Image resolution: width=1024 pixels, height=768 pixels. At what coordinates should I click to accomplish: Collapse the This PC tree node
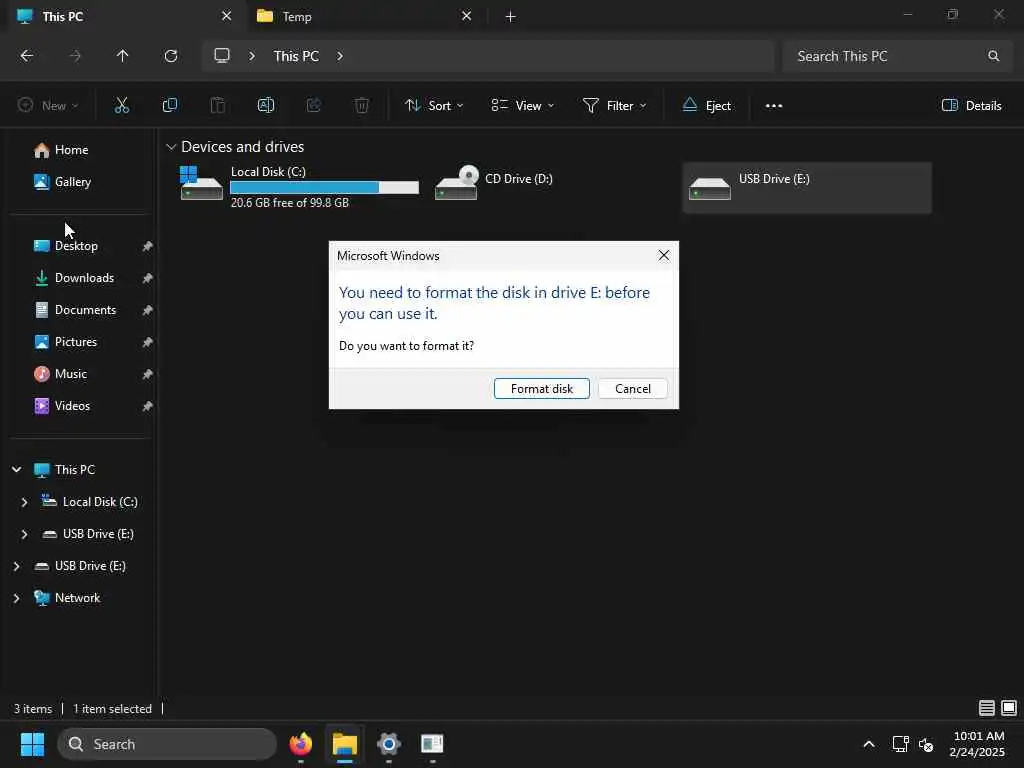pyautogui.click(x=16, y=470)
